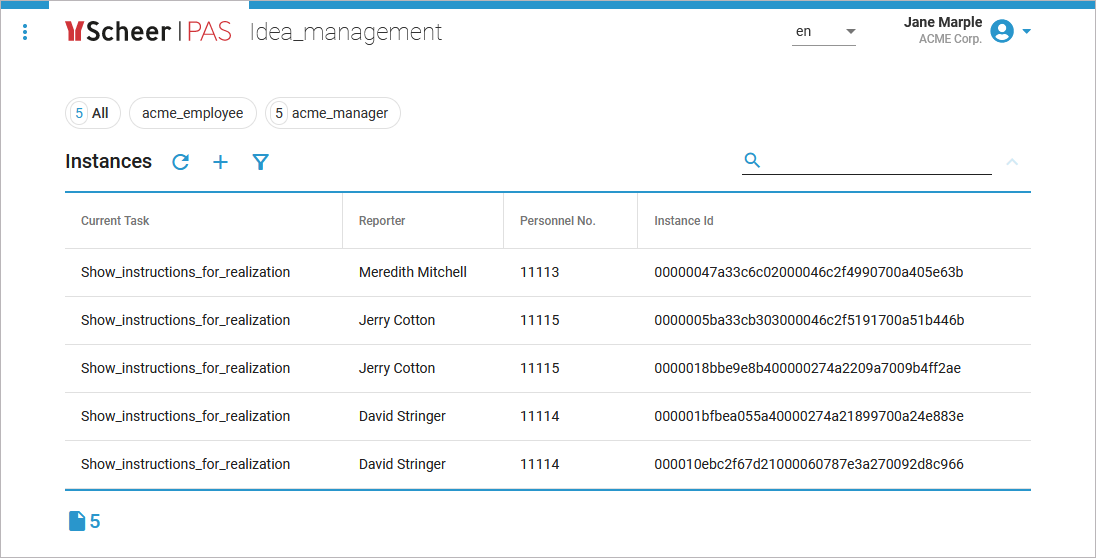This screenshot has height=558, width=1096.
Task: Open the instances filter funnel
Action: click(x=261, y=162)
